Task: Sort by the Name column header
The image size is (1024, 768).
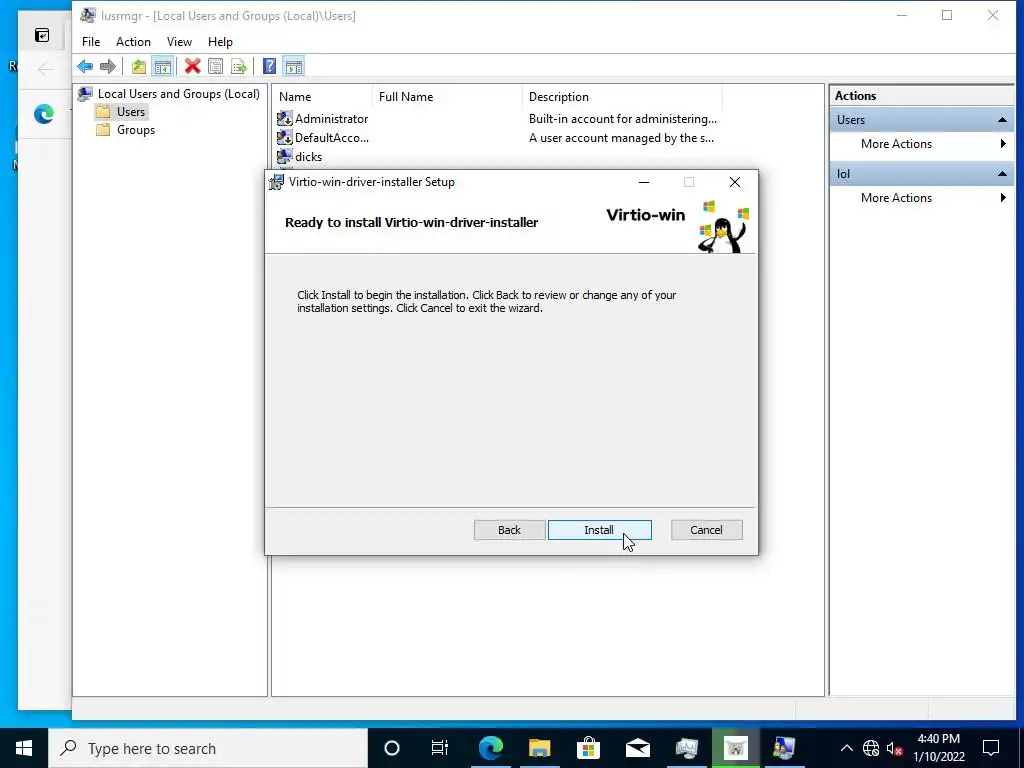Action: click(323, 97)
